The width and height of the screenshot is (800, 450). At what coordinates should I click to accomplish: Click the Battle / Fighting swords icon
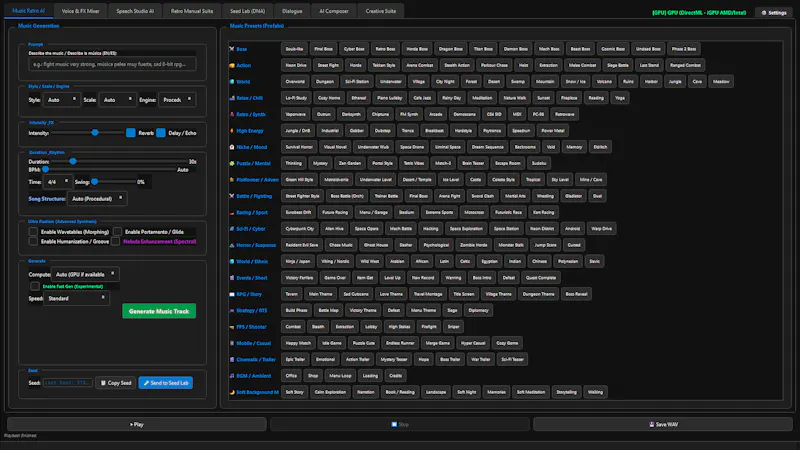tap(232, 196)
